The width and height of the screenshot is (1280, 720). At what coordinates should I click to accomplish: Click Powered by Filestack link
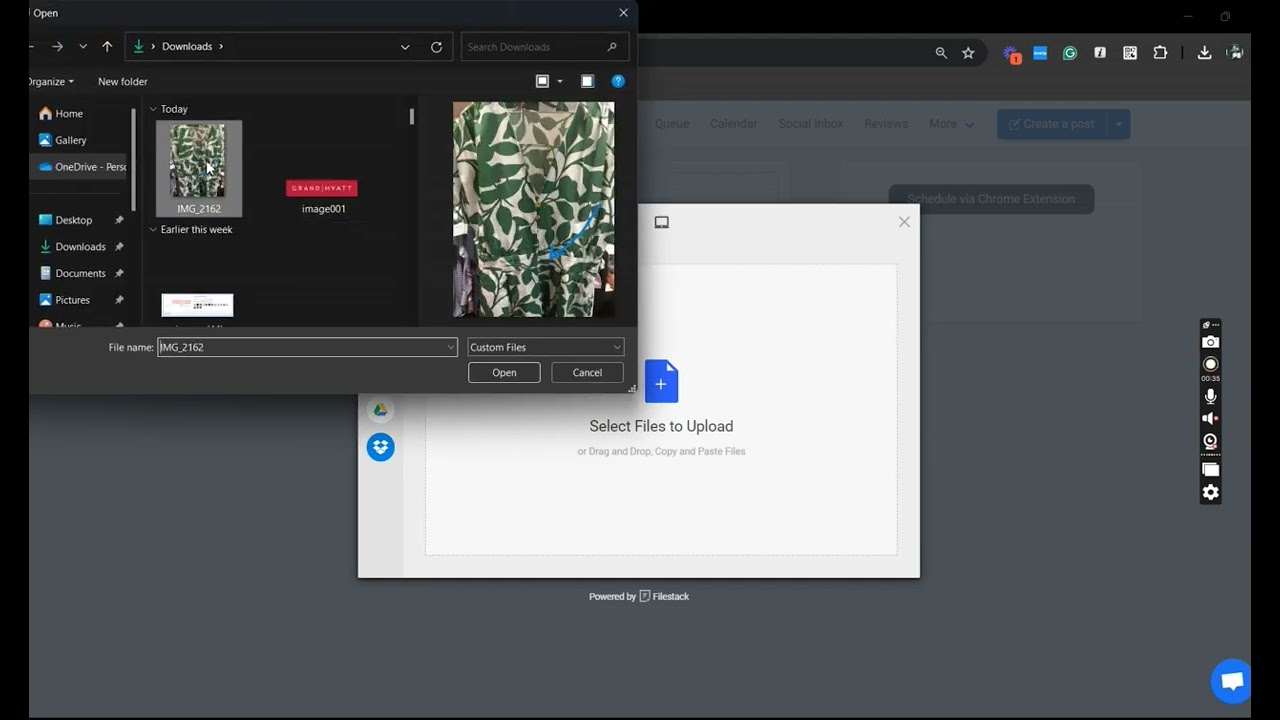click(x=639, y=597)
